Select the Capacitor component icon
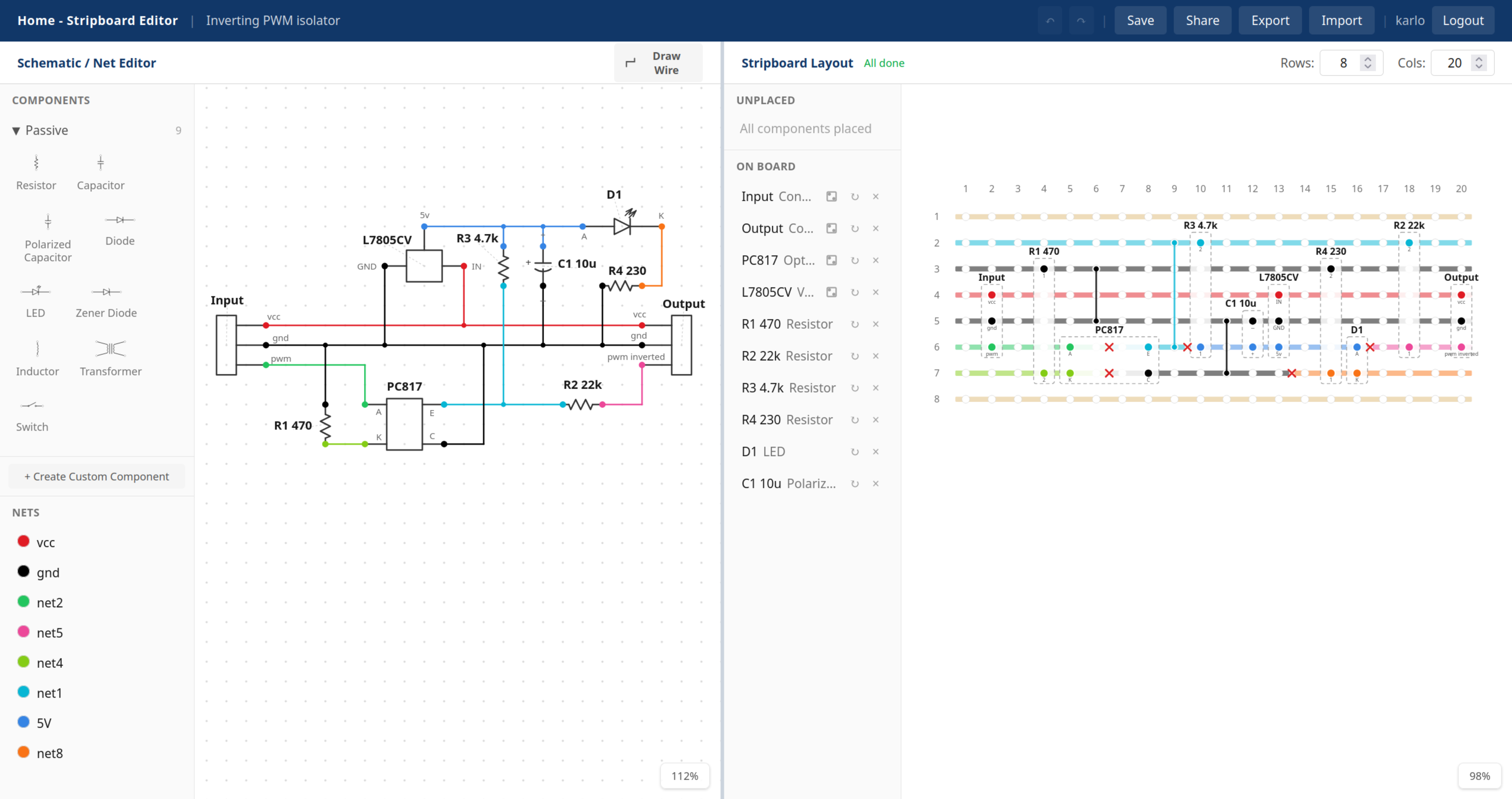1512x799 pixels. pyautogui.click(x=100, y=163)
